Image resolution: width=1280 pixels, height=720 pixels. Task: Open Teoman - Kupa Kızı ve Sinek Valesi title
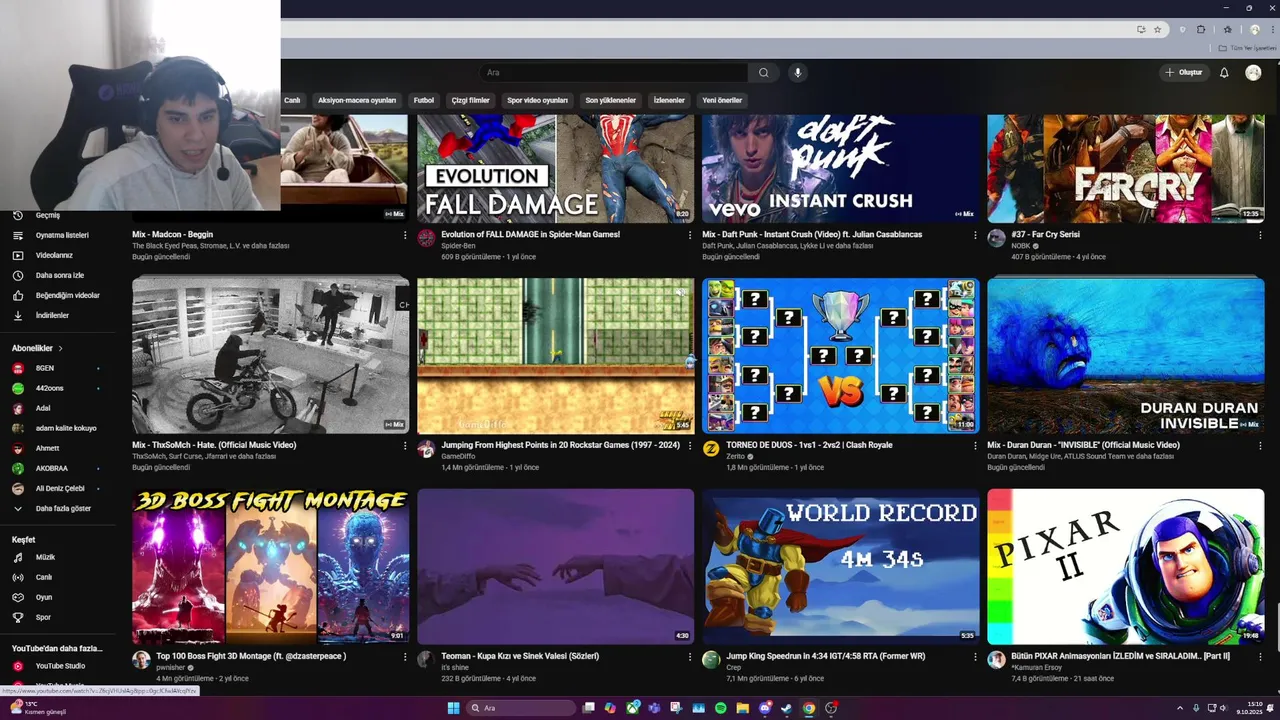coord(520,656)
